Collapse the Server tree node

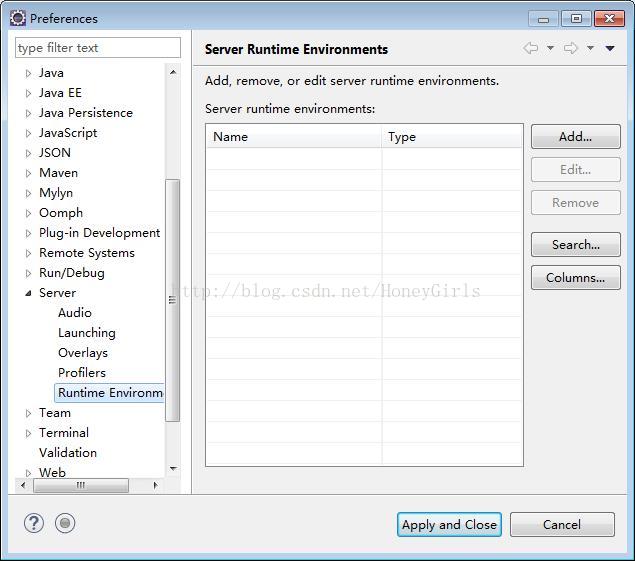(x=28, y=293)
